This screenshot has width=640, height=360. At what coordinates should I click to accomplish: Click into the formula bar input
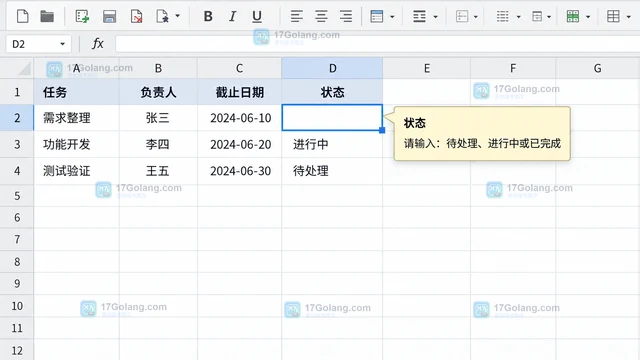378,44
